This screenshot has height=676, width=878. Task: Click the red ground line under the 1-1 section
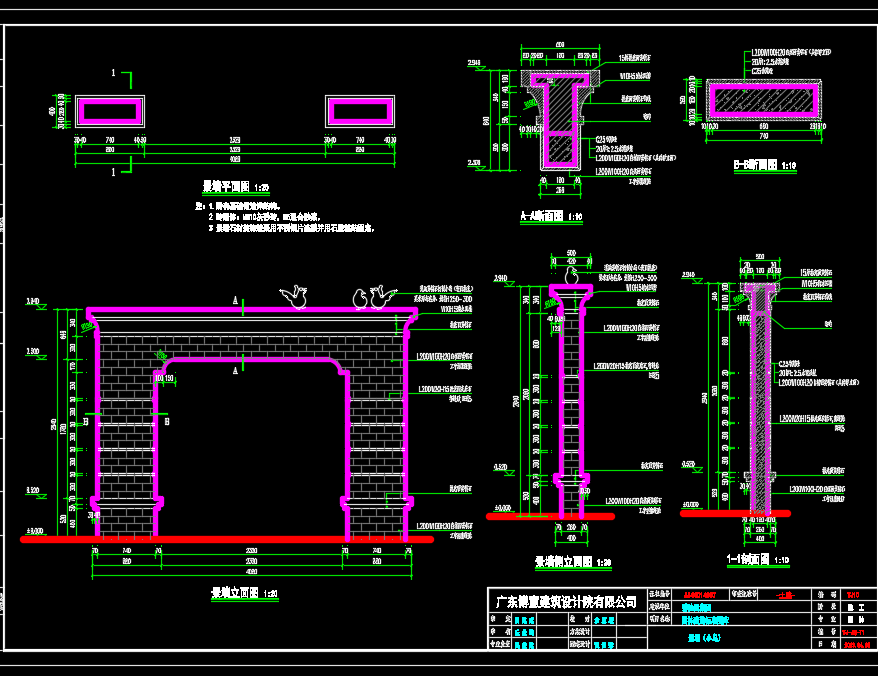tap(735, 513)
